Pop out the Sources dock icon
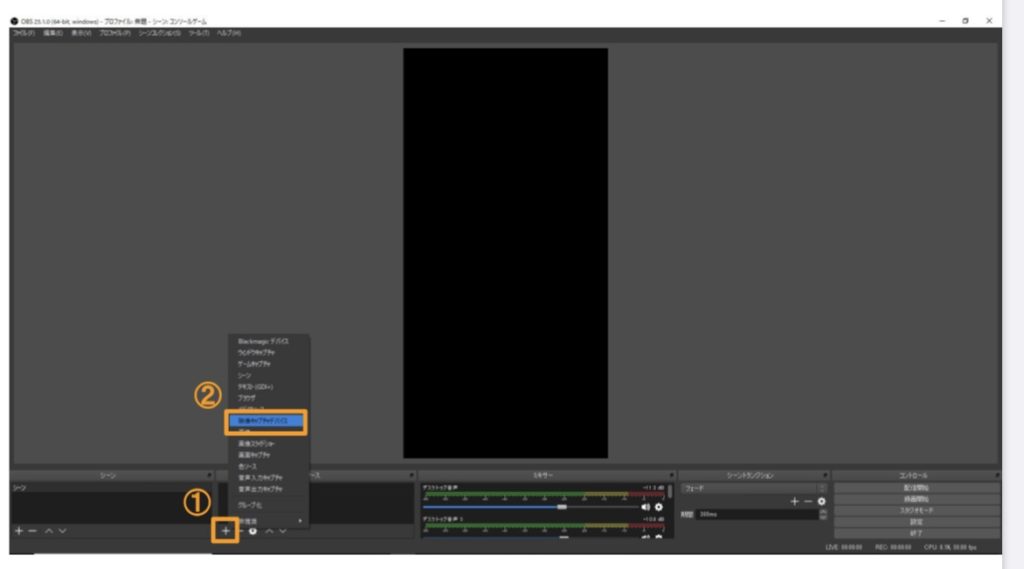This screenshot has height=569, width=1024. 411,475
